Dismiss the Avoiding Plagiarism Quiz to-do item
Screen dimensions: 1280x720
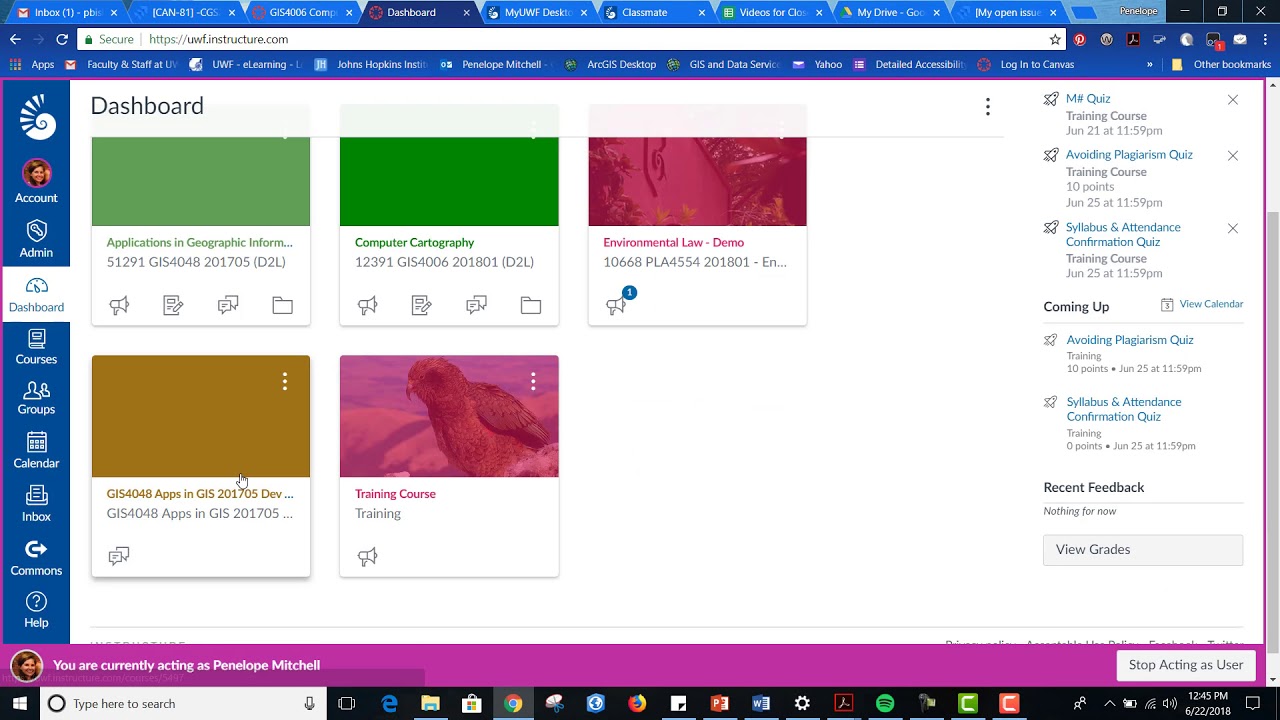click(x=1233, y=156)
